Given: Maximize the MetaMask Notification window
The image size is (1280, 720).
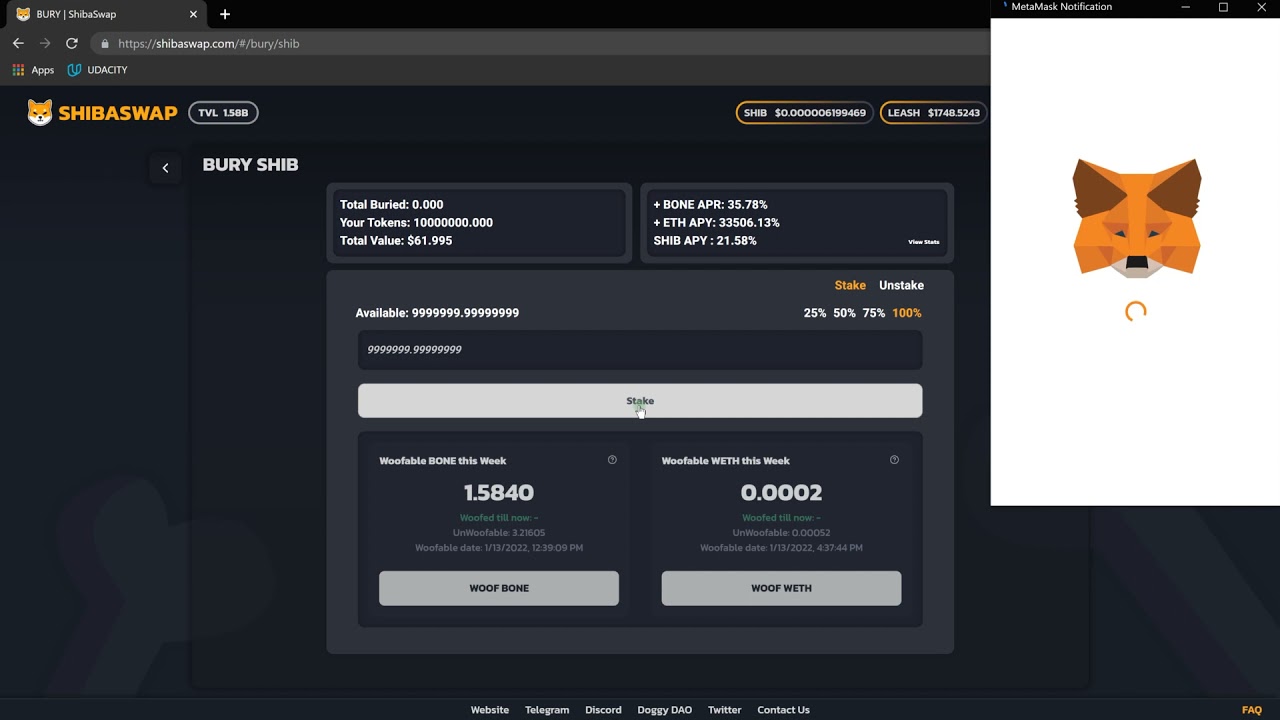Looking at the screenshot, I should click(1223, 7).
